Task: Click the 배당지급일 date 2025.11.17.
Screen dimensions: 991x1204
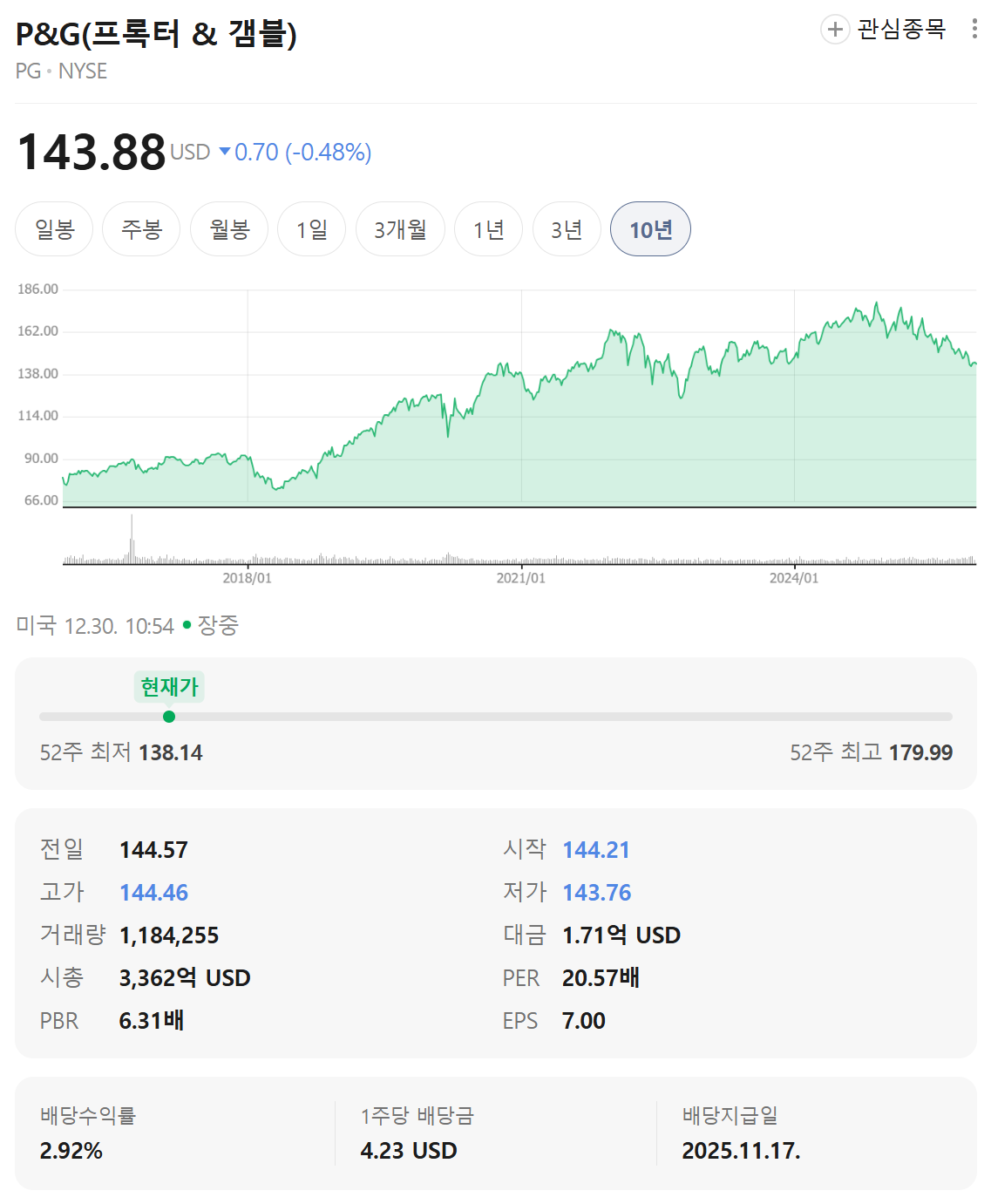Action: [741, 1151]
